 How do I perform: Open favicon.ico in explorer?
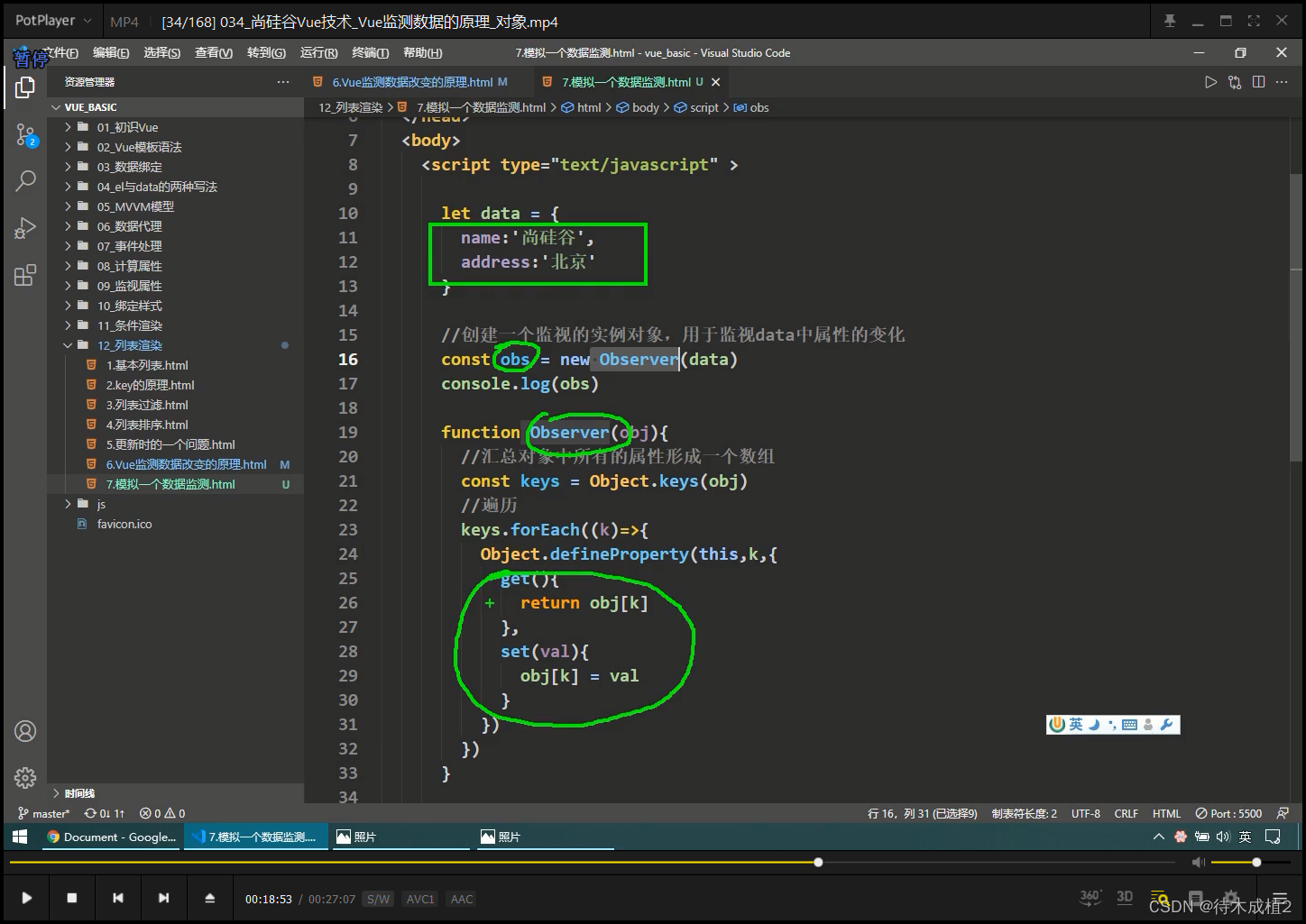click(x=175, y=524)
